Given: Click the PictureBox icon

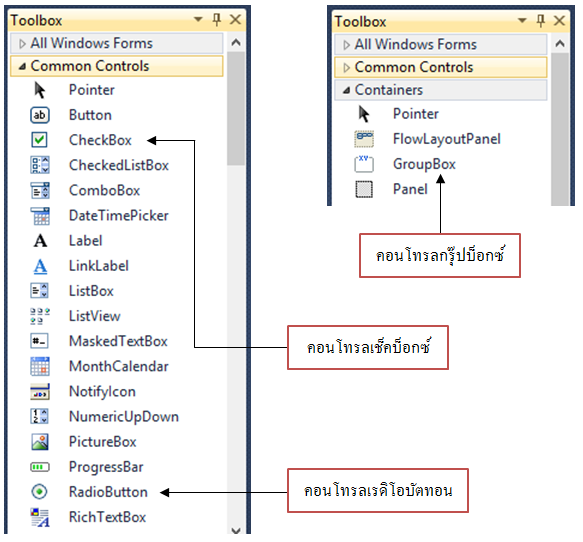Looking at the screenshot, I should (x=39, y=442).
